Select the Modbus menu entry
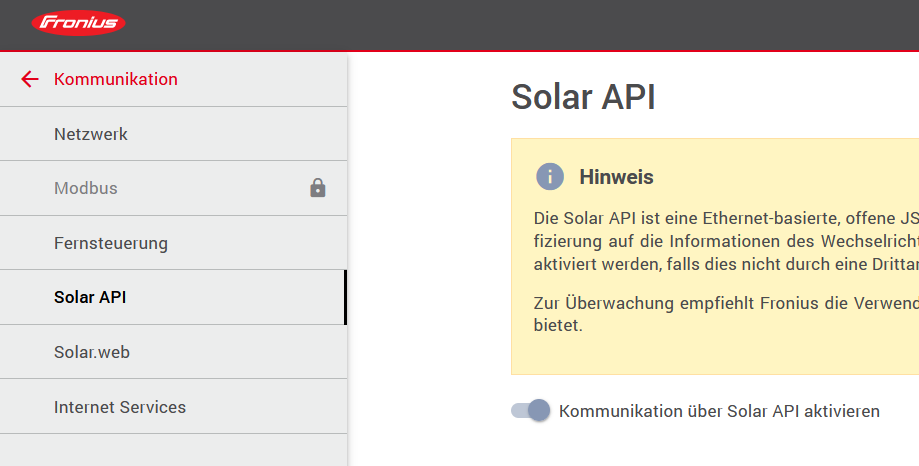Image resolution: width=919 pixels, height=466 pixels. [x=86, y=188]
